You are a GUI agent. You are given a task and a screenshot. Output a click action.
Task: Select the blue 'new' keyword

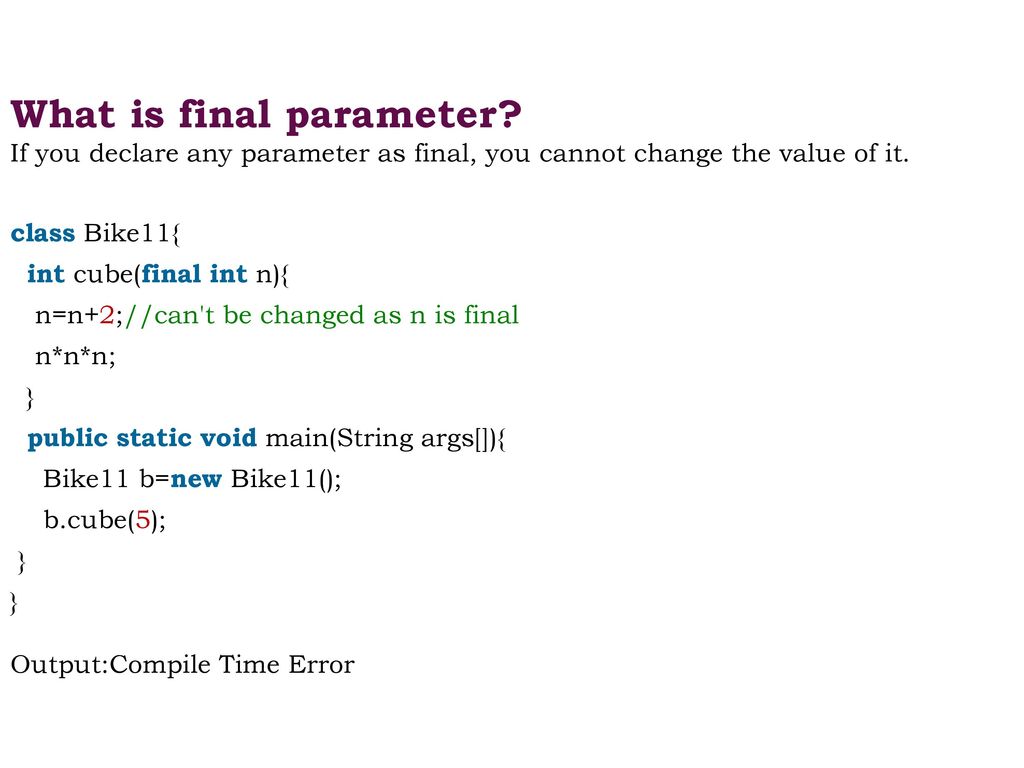196,480
